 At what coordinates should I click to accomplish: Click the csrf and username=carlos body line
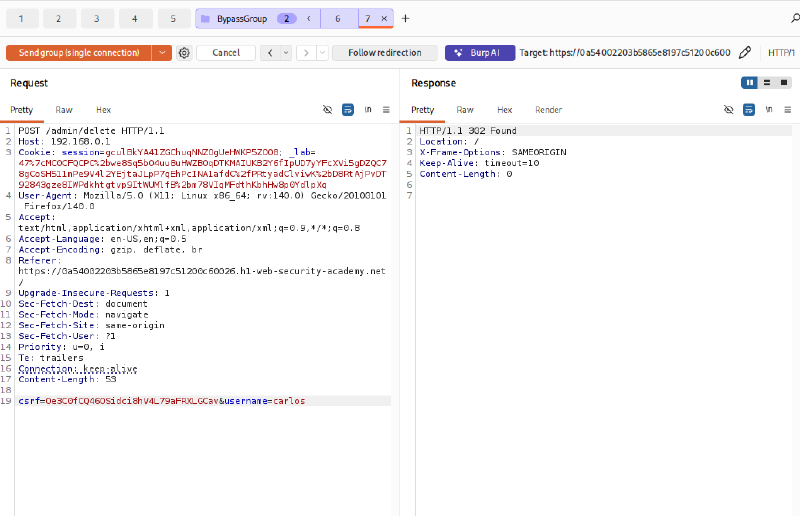(162, 401)
